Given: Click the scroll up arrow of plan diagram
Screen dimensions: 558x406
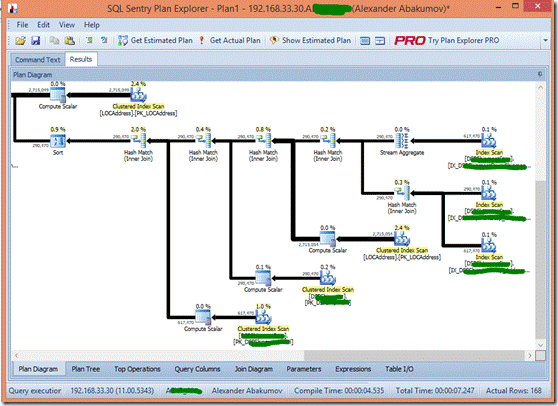Looking at the screenshot, I should click(x=540, y=87).
